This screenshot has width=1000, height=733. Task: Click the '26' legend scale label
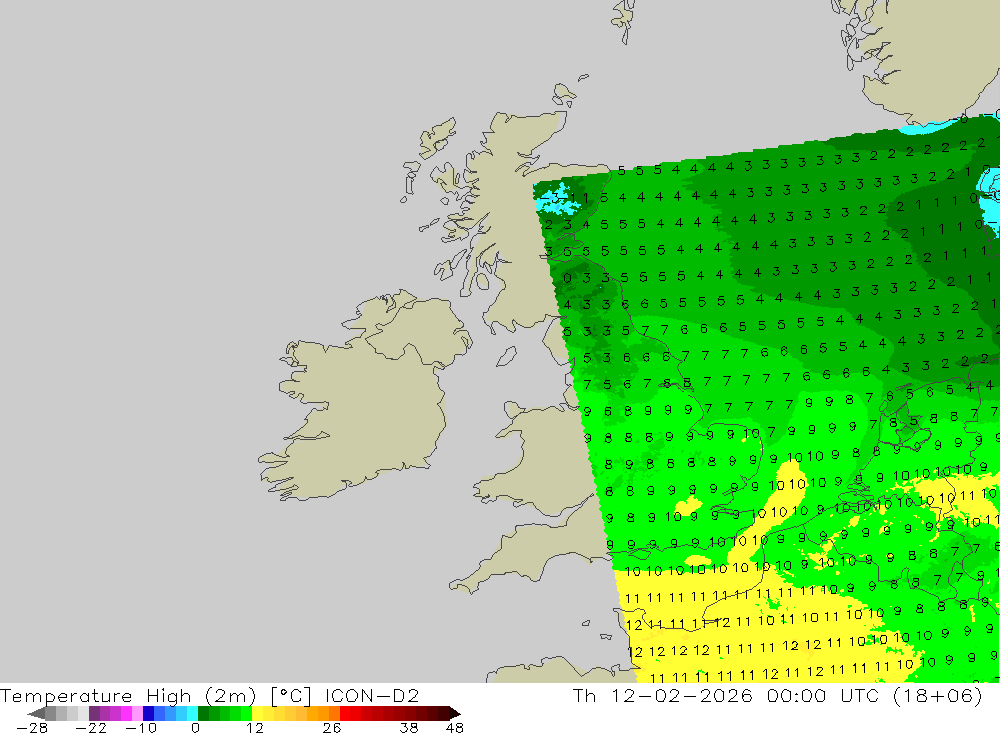pyautogui.click(x=332, y=728)
